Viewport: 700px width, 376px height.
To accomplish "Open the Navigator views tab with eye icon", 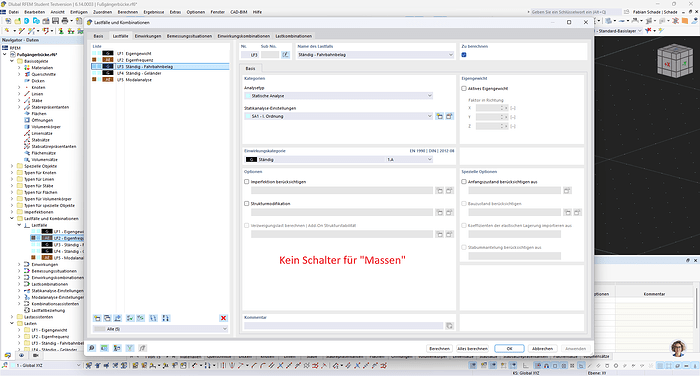I will 21,355.
